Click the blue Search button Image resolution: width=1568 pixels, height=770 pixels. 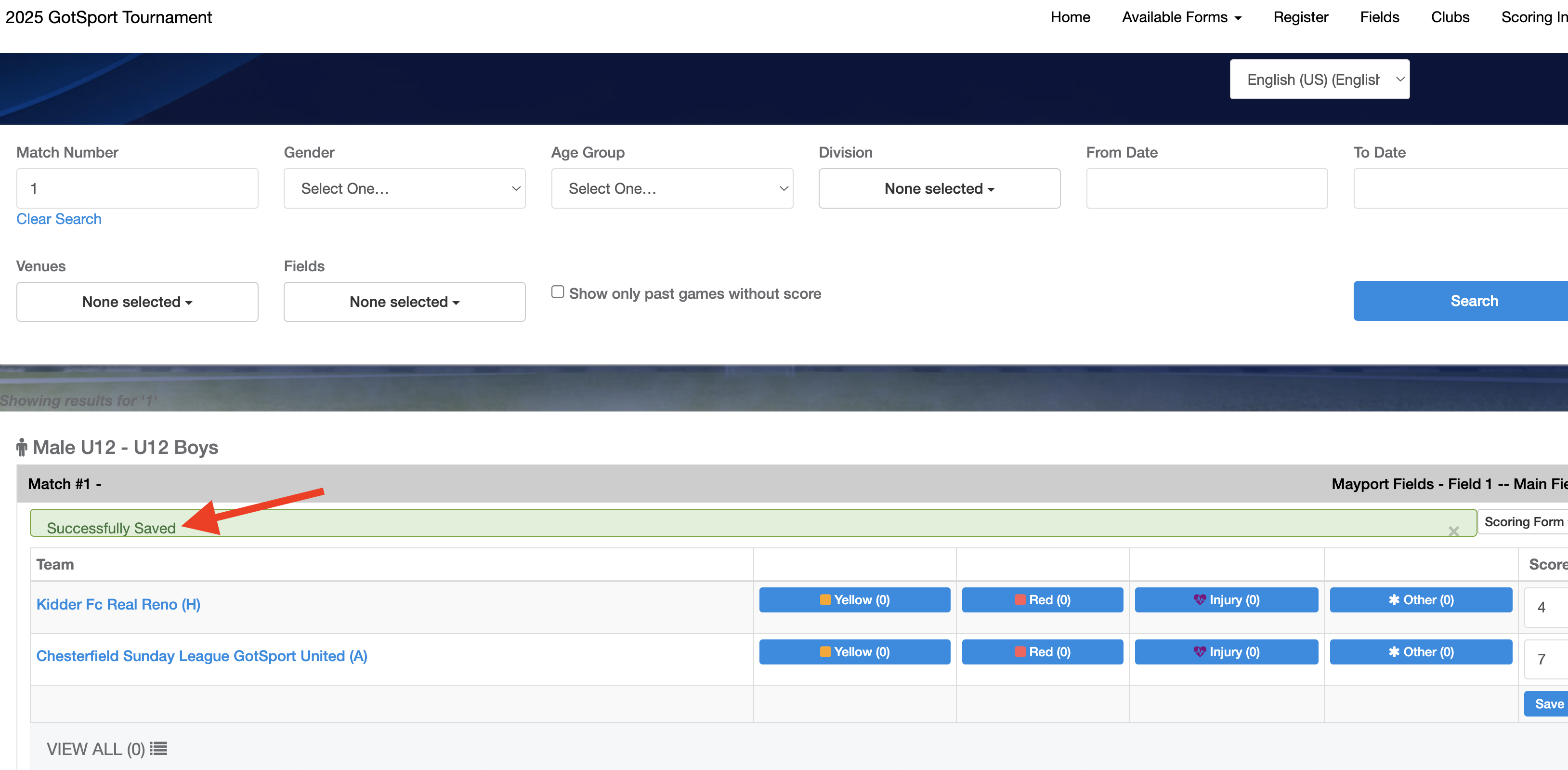click(x=1461, y=301)
